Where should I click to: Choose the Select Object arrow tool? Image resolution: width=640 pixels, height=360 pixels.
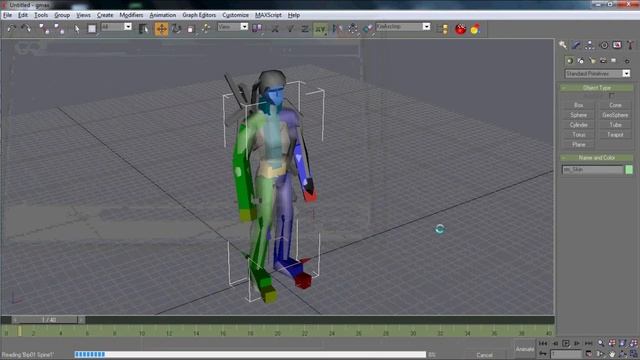click(77, 29)
